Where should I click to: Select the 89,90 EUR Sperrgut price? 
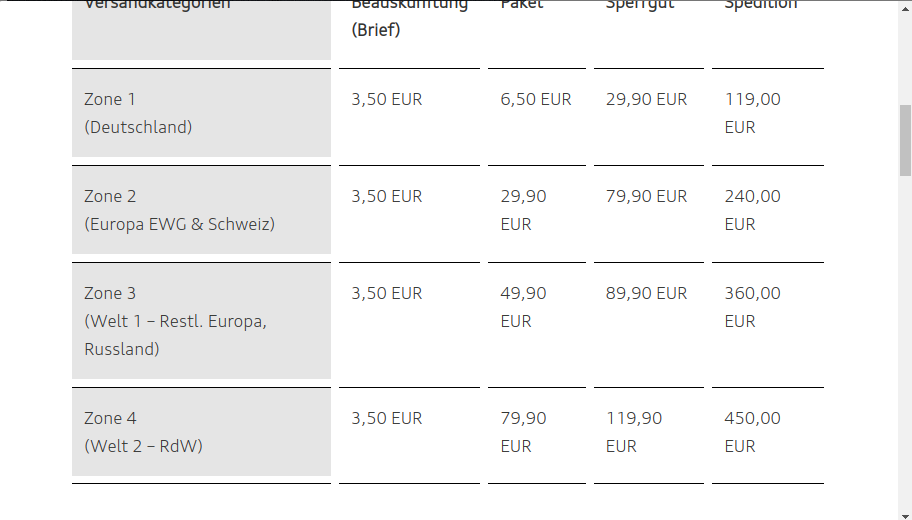pos(646,293)
